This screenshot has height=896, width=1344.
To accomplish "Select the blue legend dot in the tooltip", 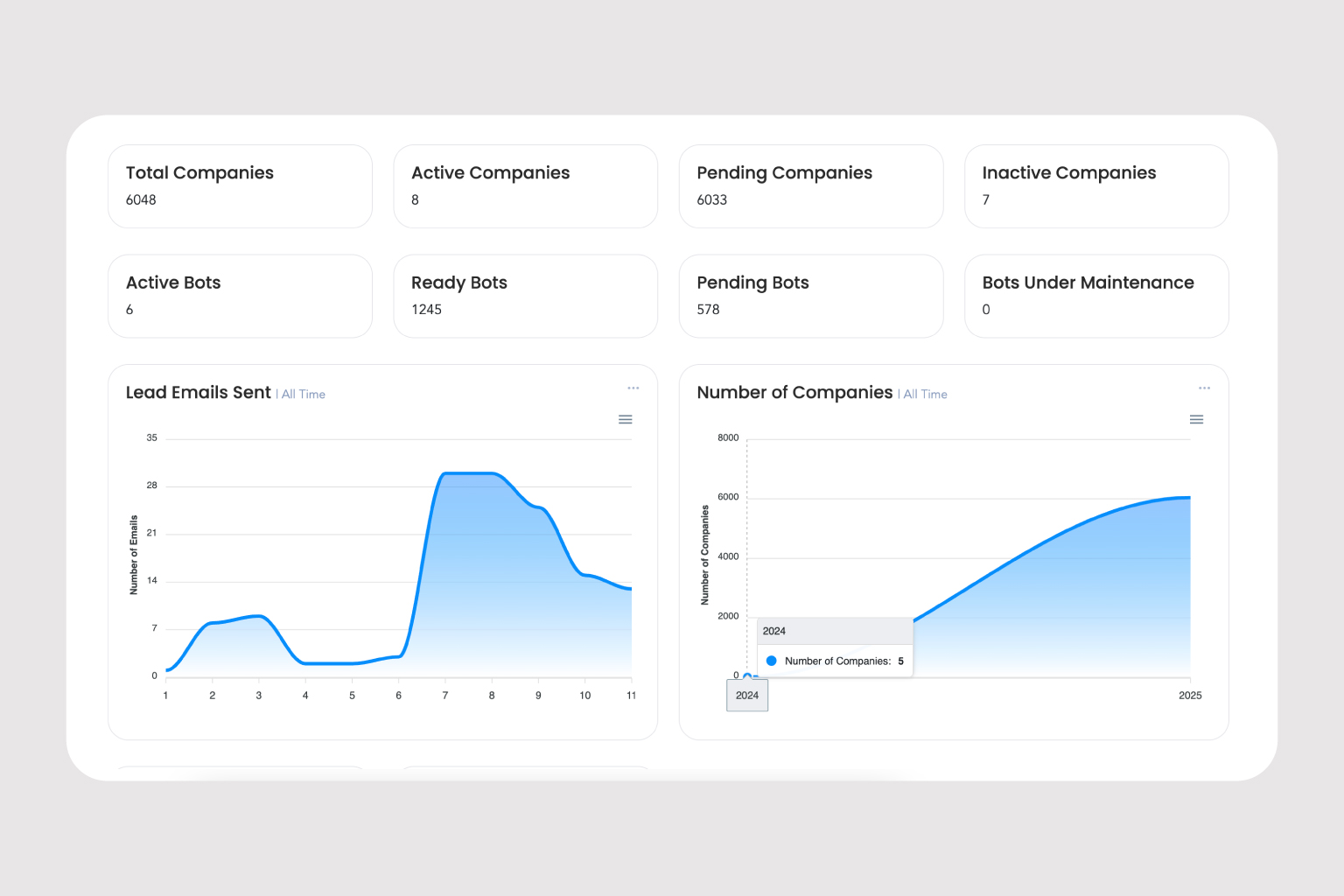I will point(771,661).
